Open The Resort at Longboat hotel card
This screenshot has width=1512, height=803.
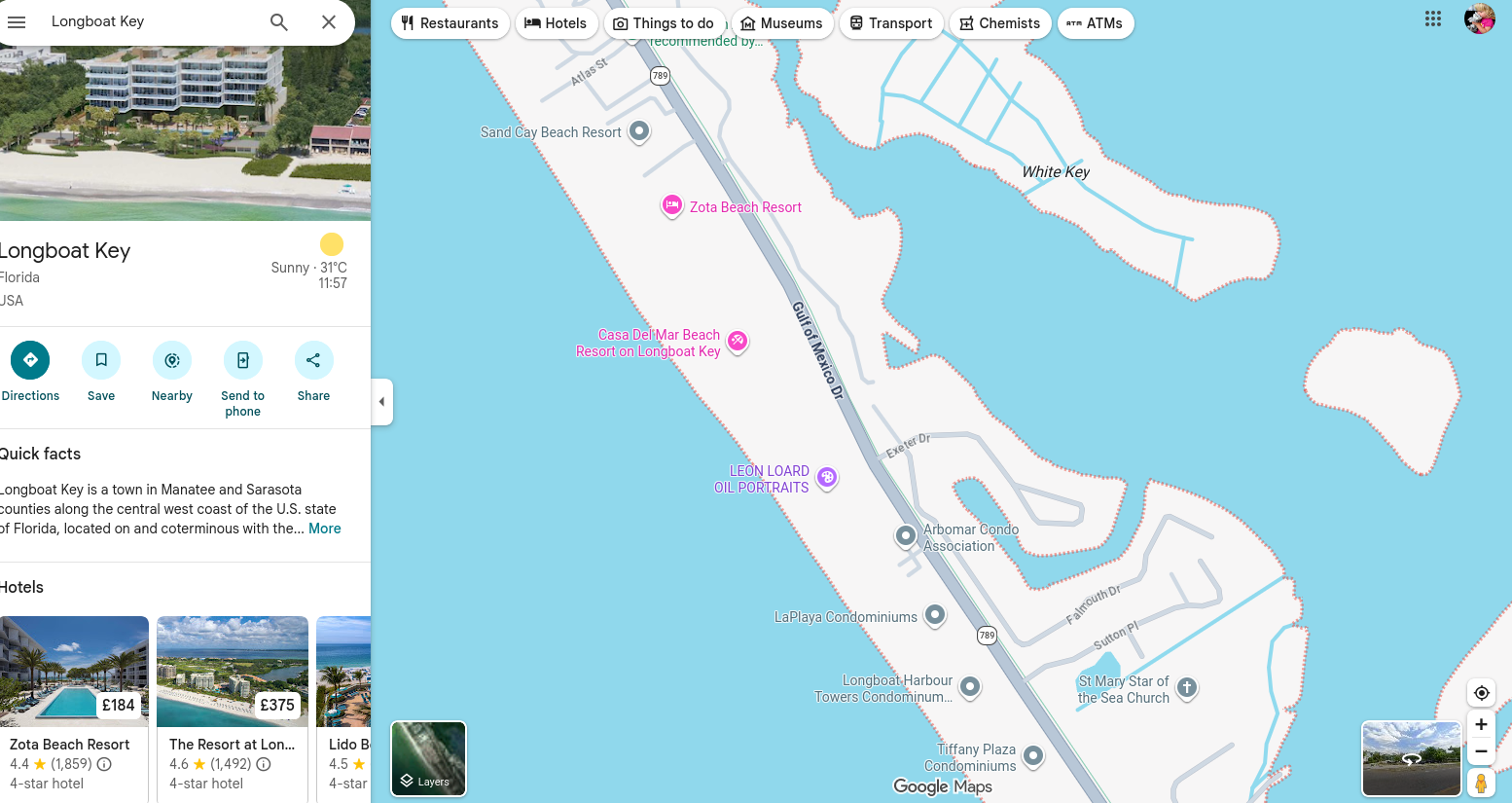click(x=233, y=710)
